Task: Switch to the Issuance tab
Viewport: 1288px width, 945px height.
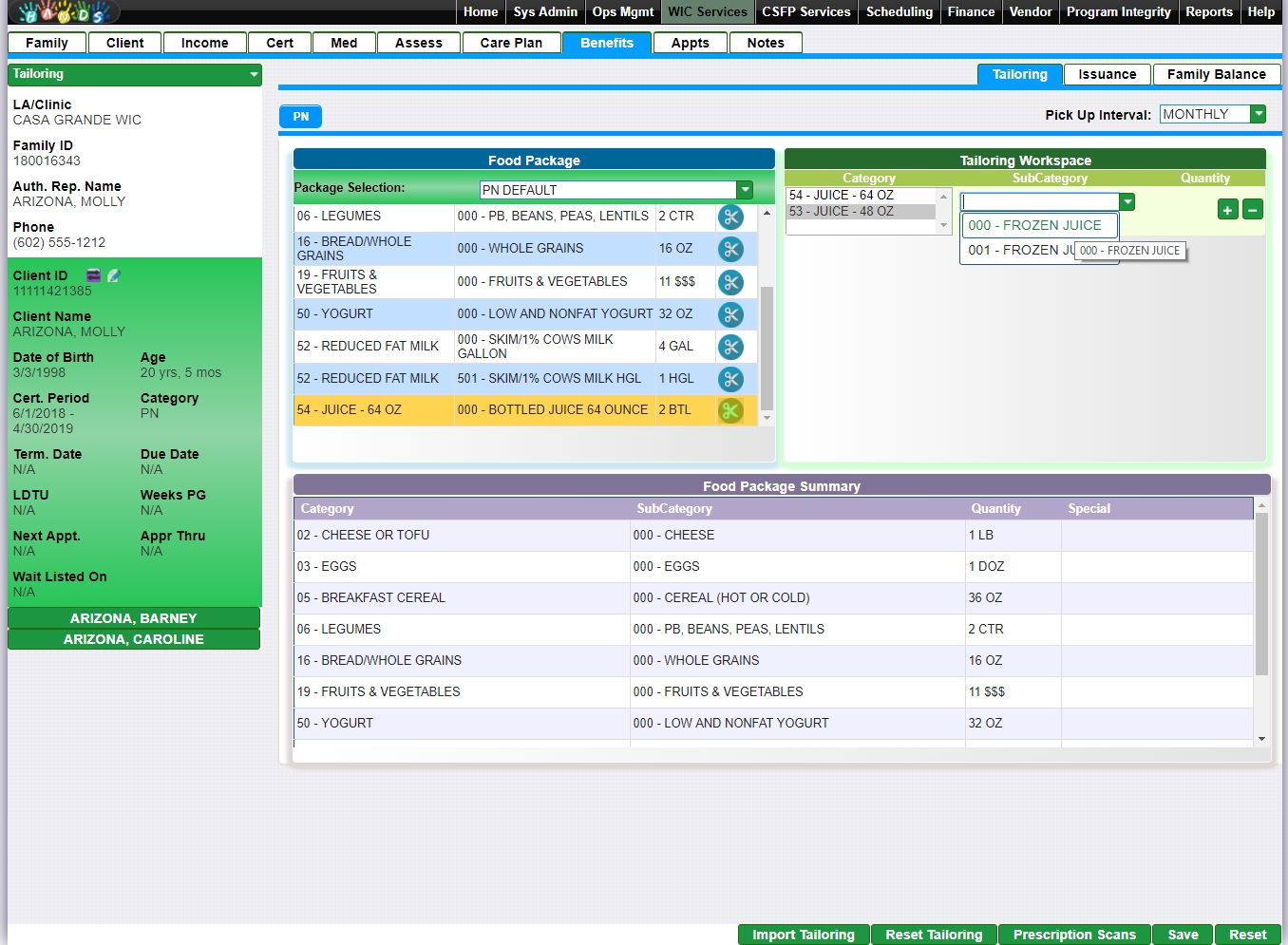Action: tap(1107, 74)
